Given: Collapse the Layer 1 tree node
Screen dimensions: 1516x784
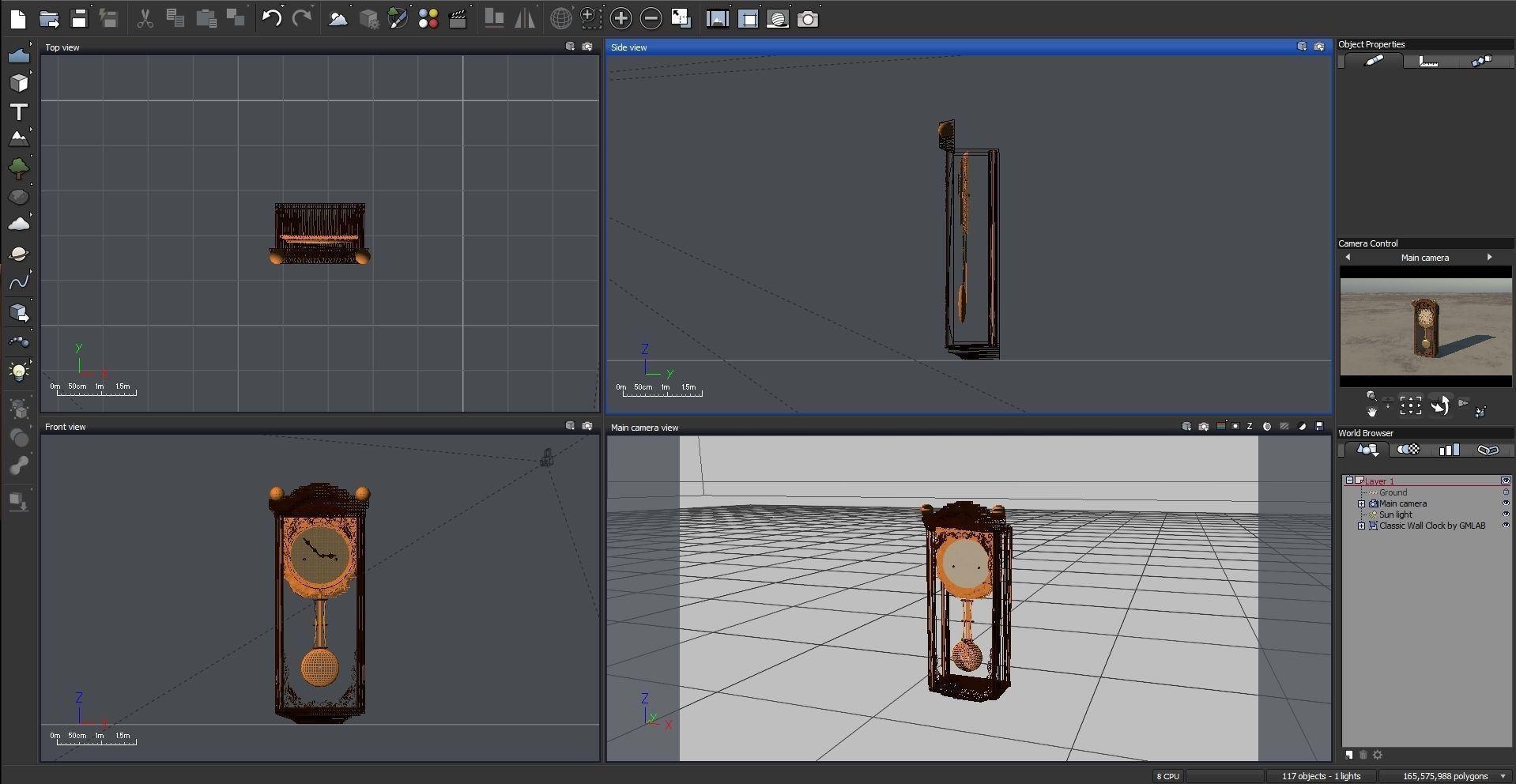Looking at the screenshot, I should point(1350,481).
